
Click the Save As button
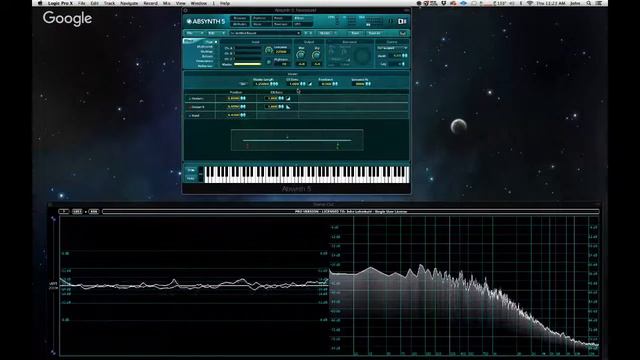[x=374, y=33]
